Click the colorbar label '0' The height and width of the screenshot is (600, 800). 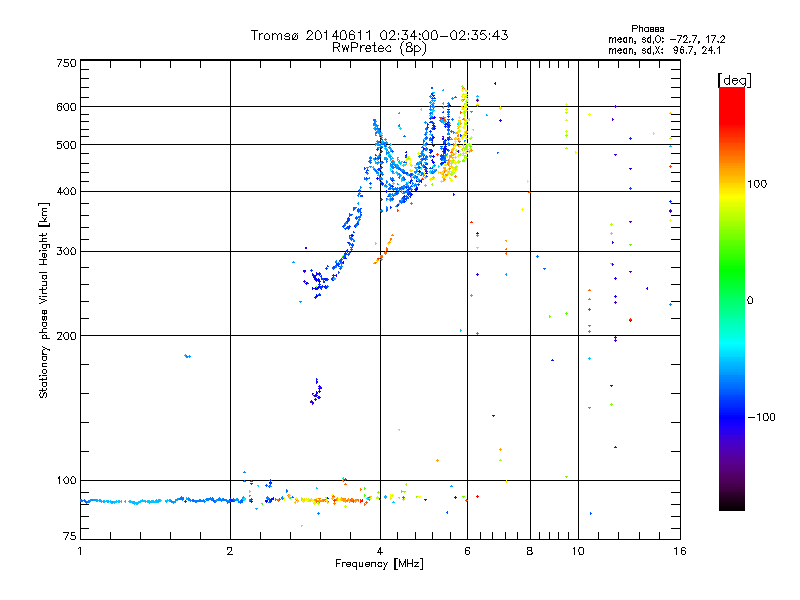pyautogui.click(x=750, y=301)
